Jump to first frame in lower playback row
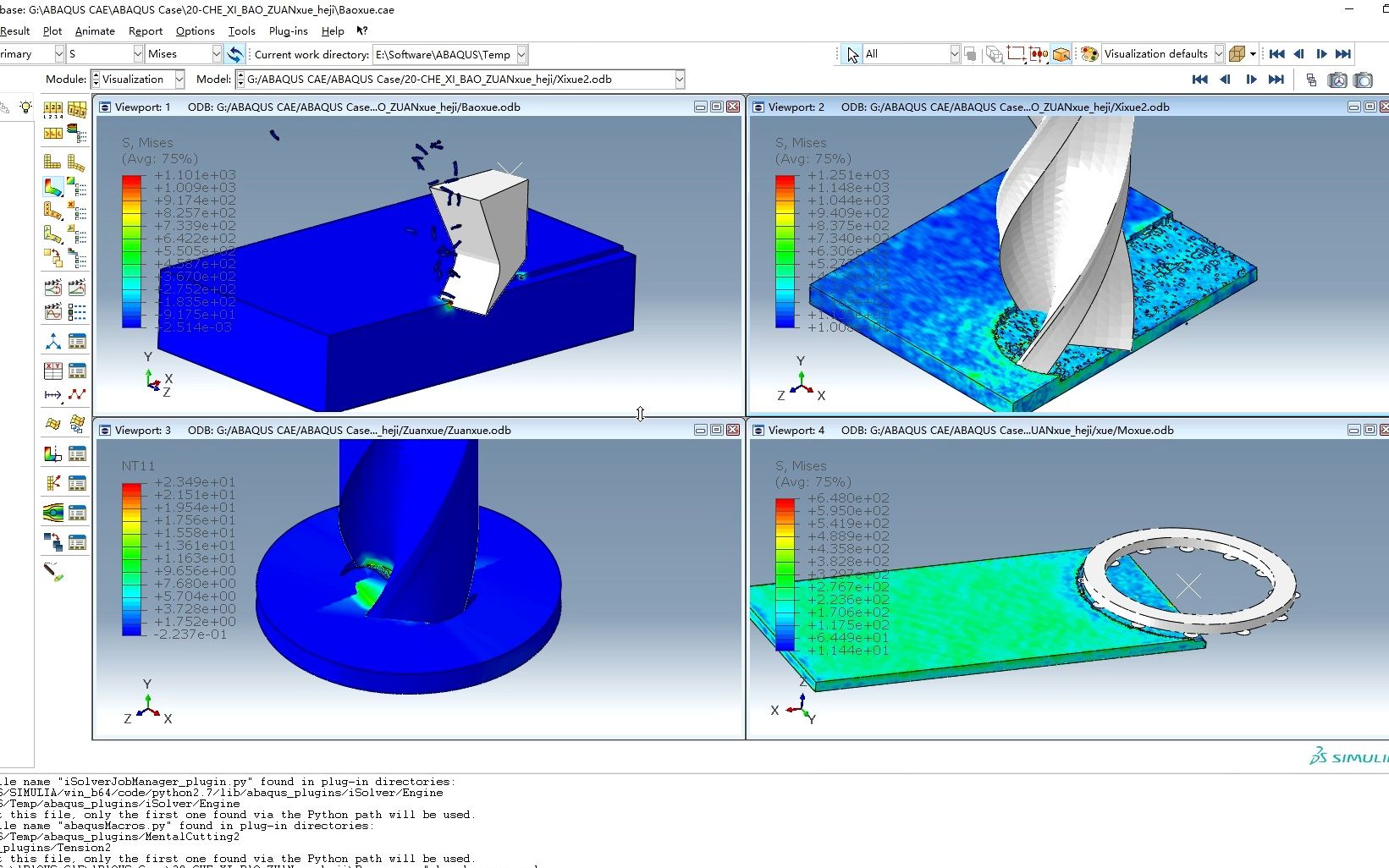 pyautogui.click(x=1199, y=80)
